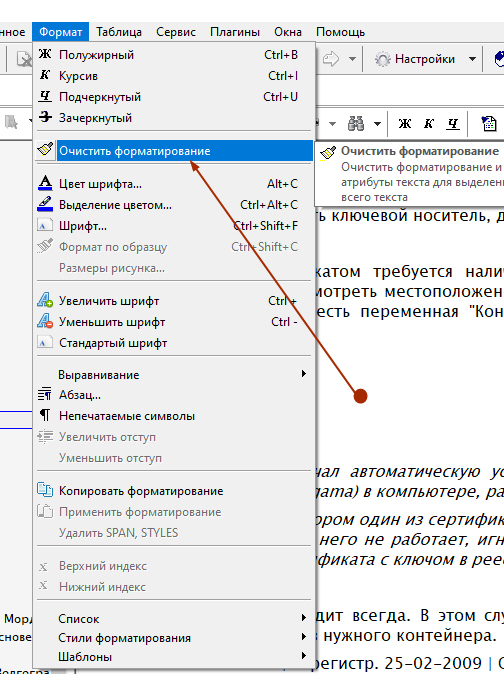504x674 pixels.
Task: Select Уменьшить шрифт menu entry
Action: (x=174, y=322)
